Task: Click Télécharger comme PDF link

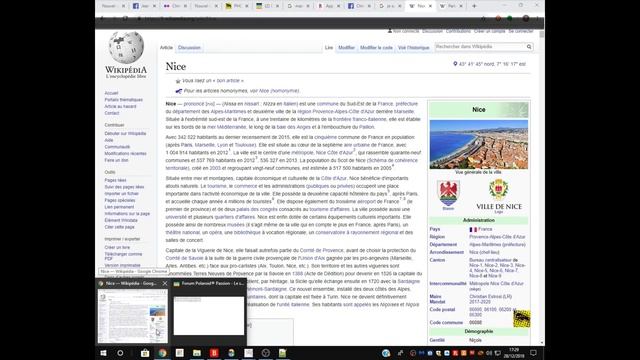Action: point(123,256)
